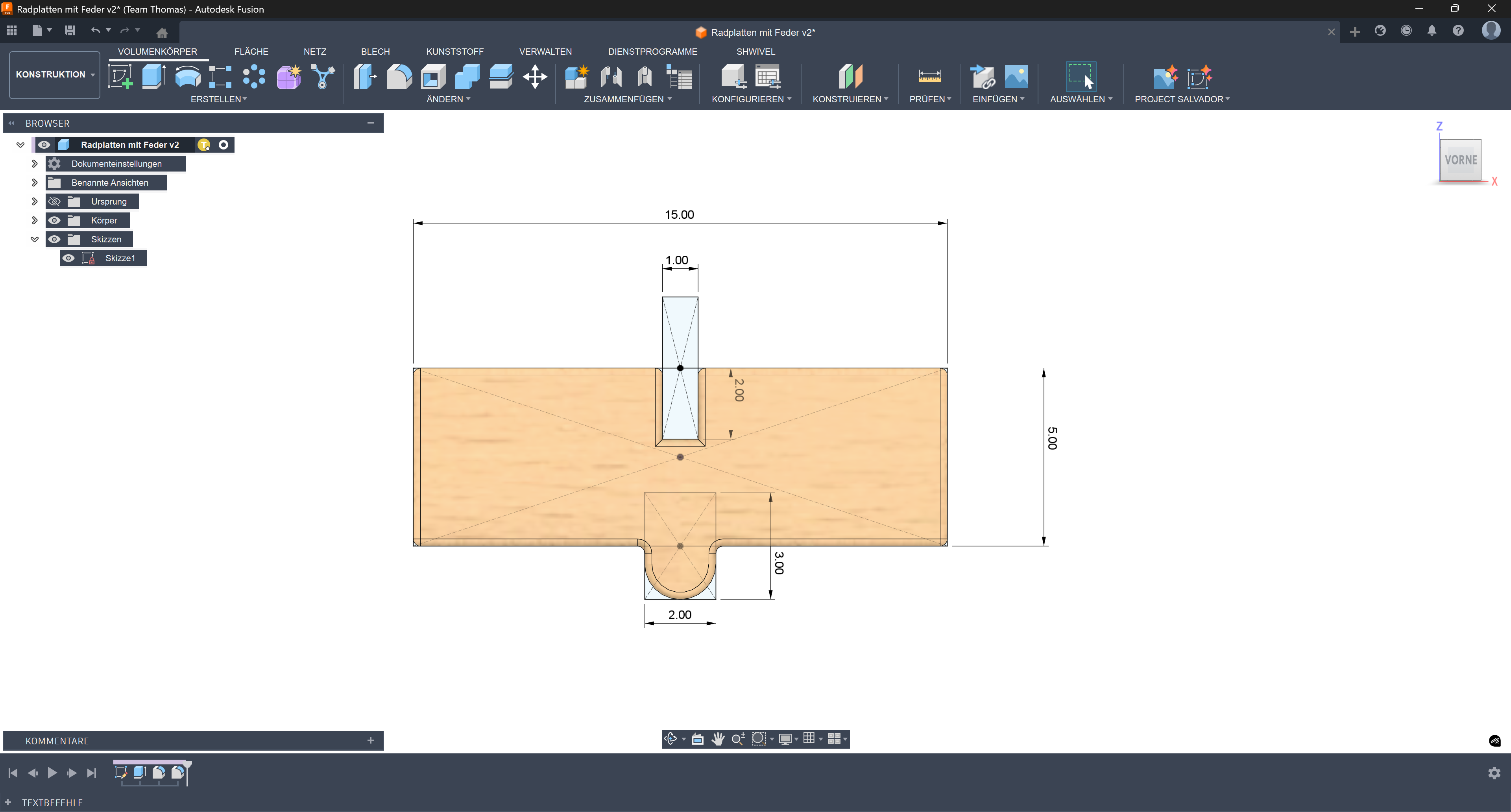Collapse the Skizzen folder
The image size is (1511, 812).
coord(35,239)
